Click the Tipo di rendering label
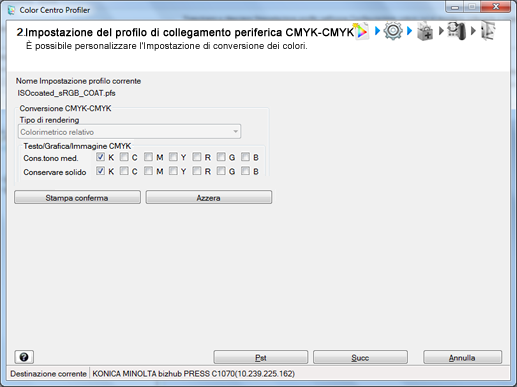The image size is (517, 387). [x=49, y=120]
